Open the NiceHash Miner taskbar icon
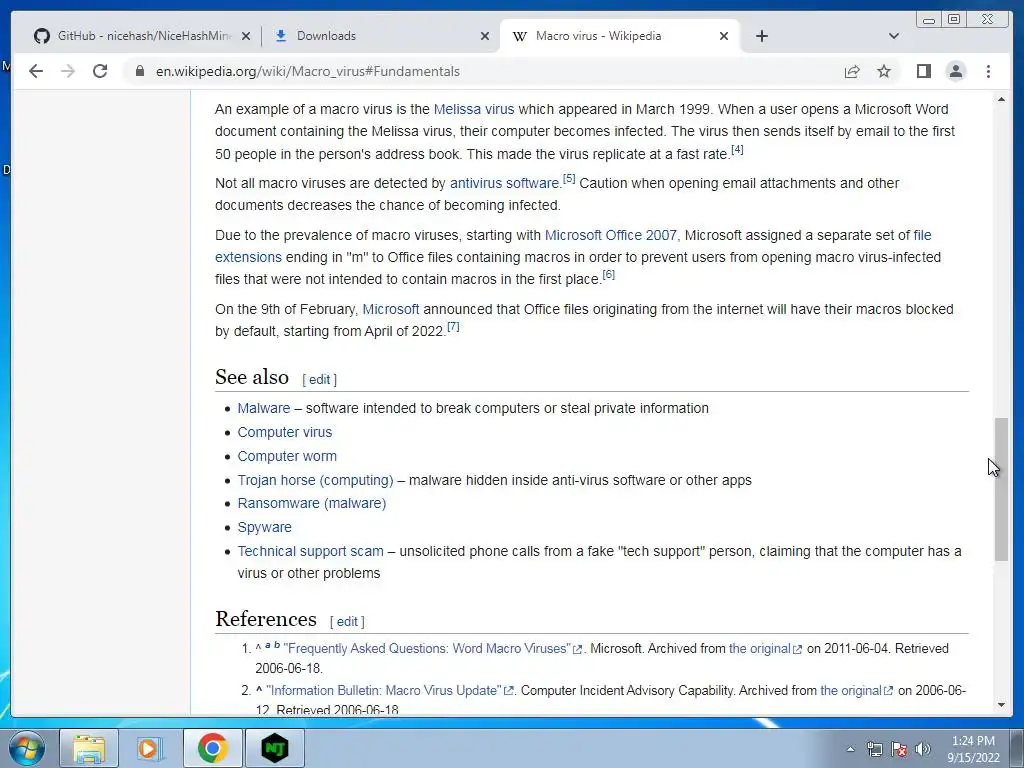The width and height of the screenshot is (1024, 768). pyautogui.click(x=274, y=748)
